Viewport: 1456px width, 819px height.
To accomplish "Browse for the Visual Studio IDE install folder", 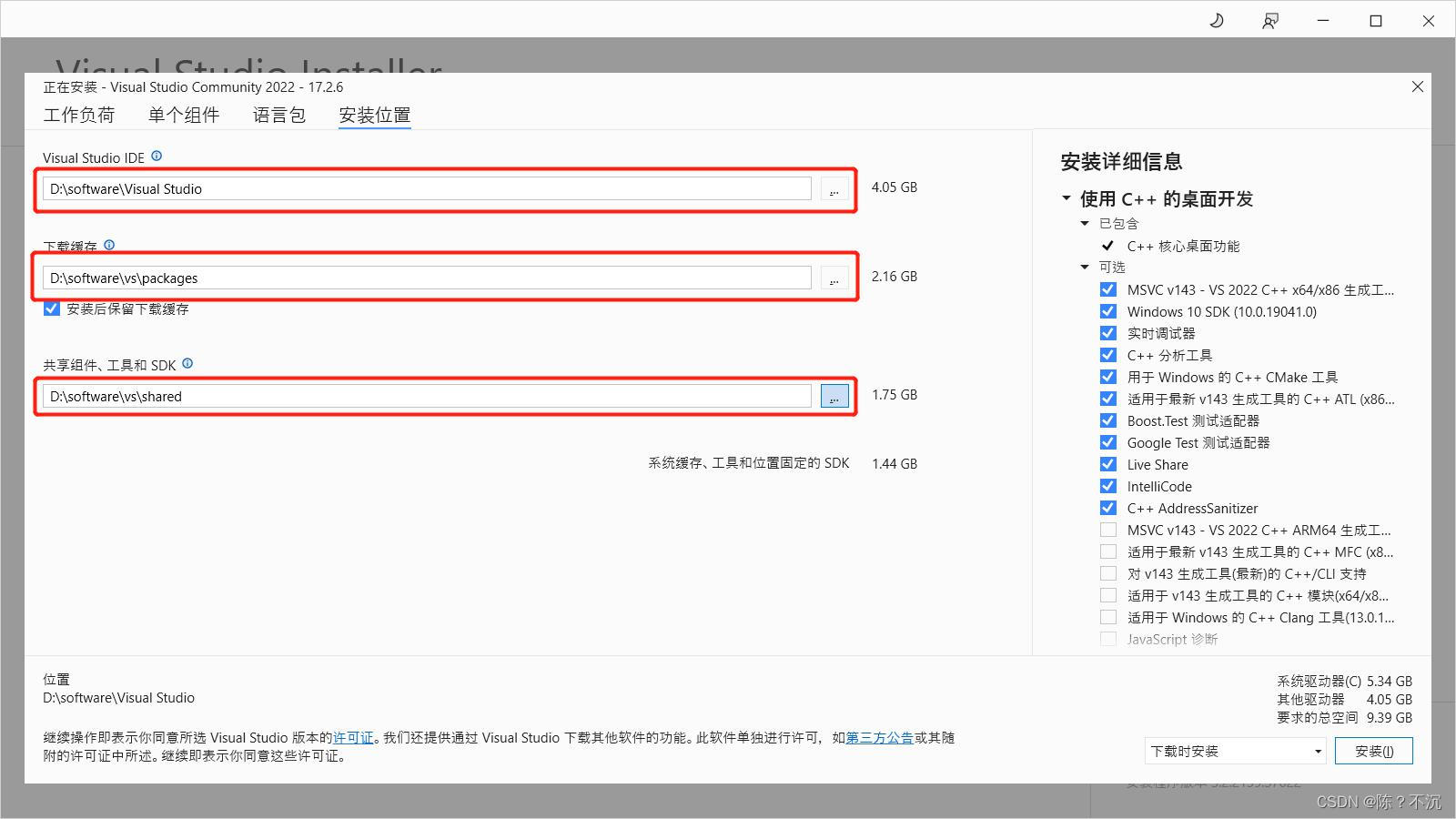I will tap(834, 189).
